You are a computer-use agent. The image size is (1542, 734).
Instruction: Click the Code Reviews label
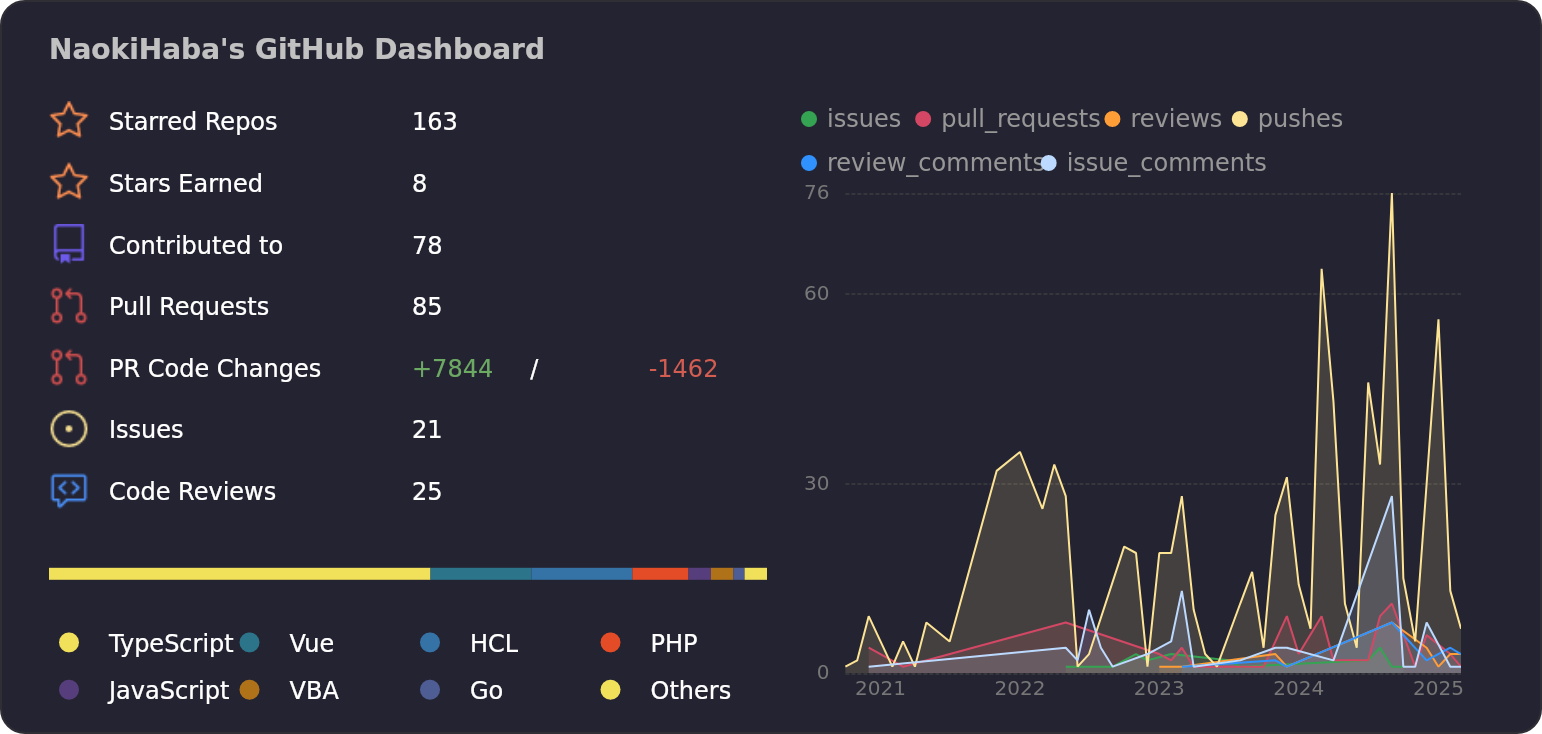[193, 492]
